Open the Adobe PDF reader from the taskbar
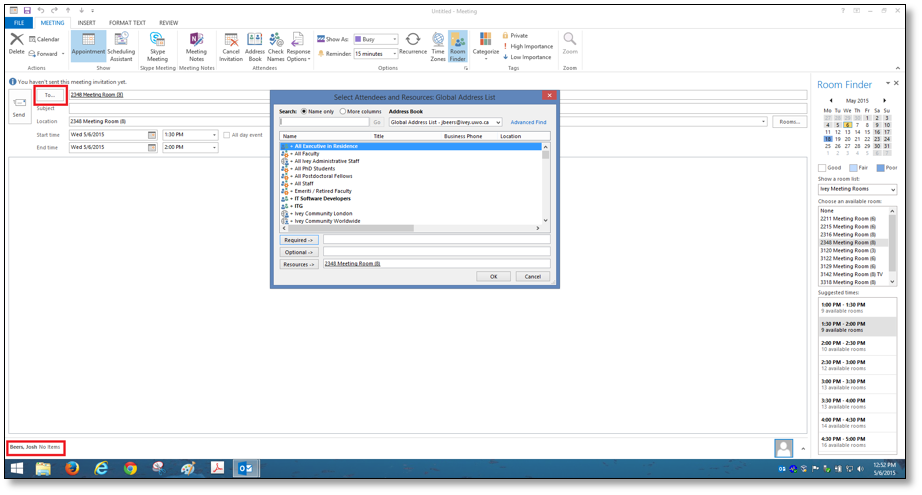This screenshot has height=495, width=922. (217, 468)
